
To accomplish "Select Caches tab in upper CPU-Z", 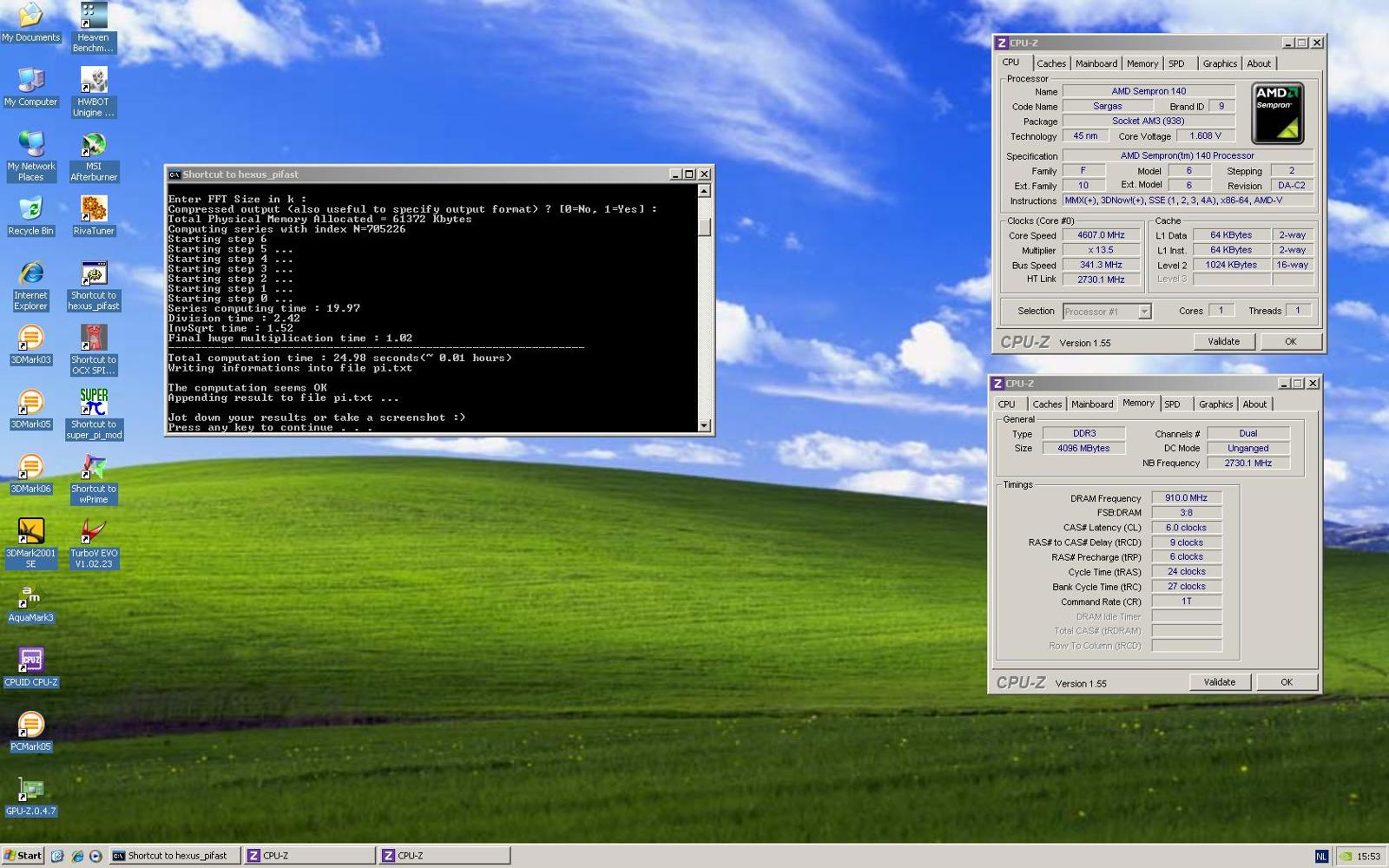I will click(x=1050, y=63).
